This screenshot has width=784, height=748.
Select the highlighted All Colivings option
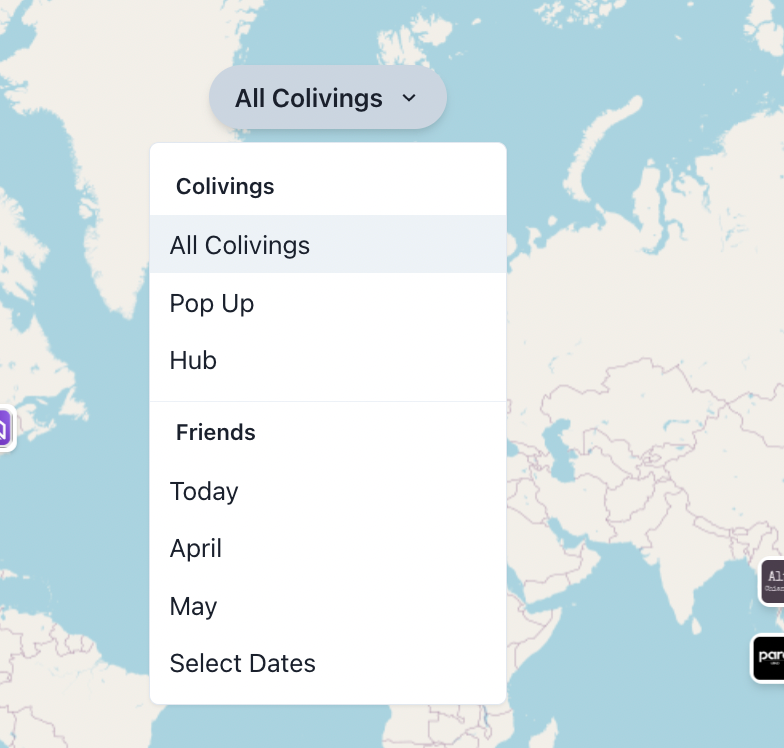(x=240, y=245)
